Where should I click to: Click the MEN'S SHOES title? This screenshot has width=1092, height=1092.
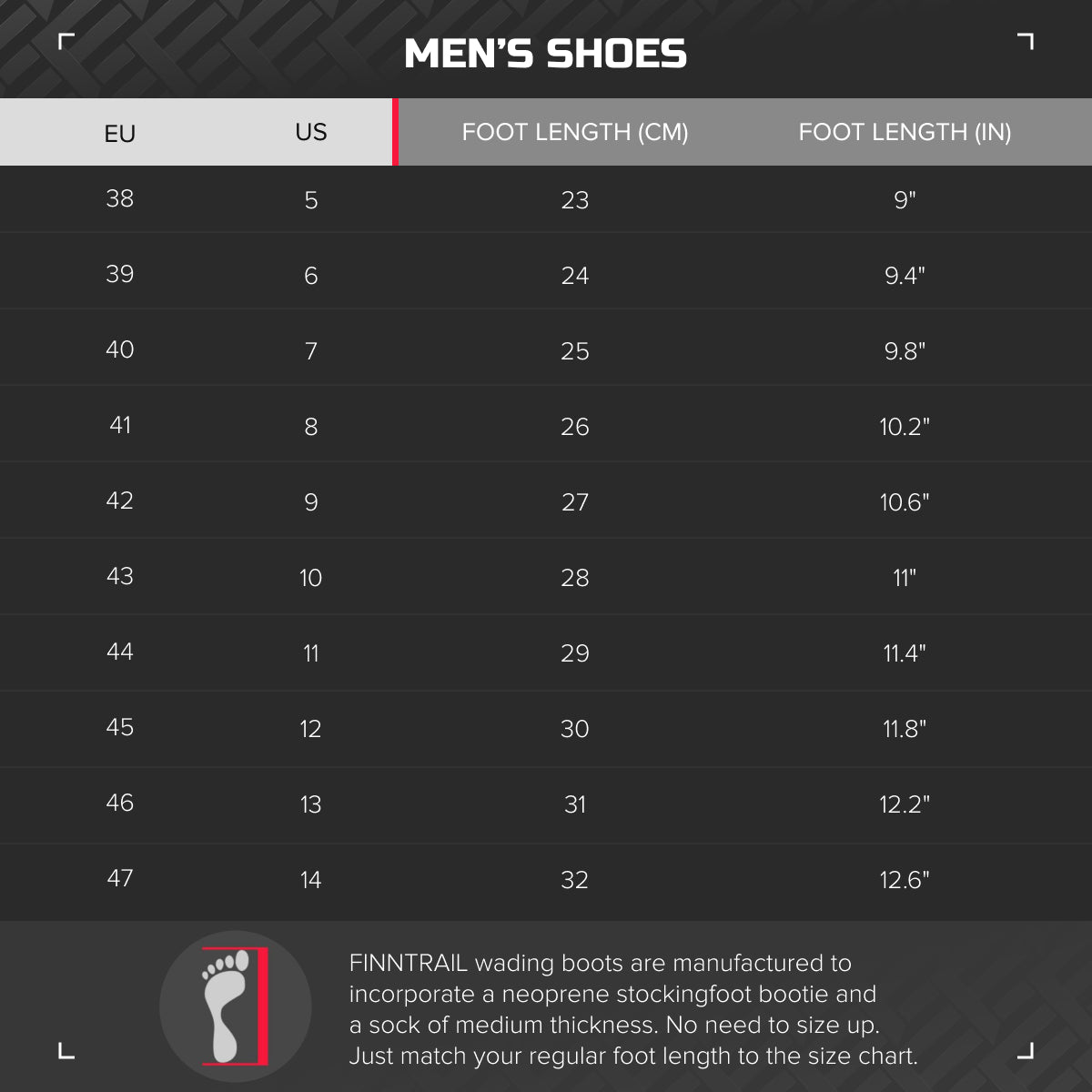pos(545,55)
